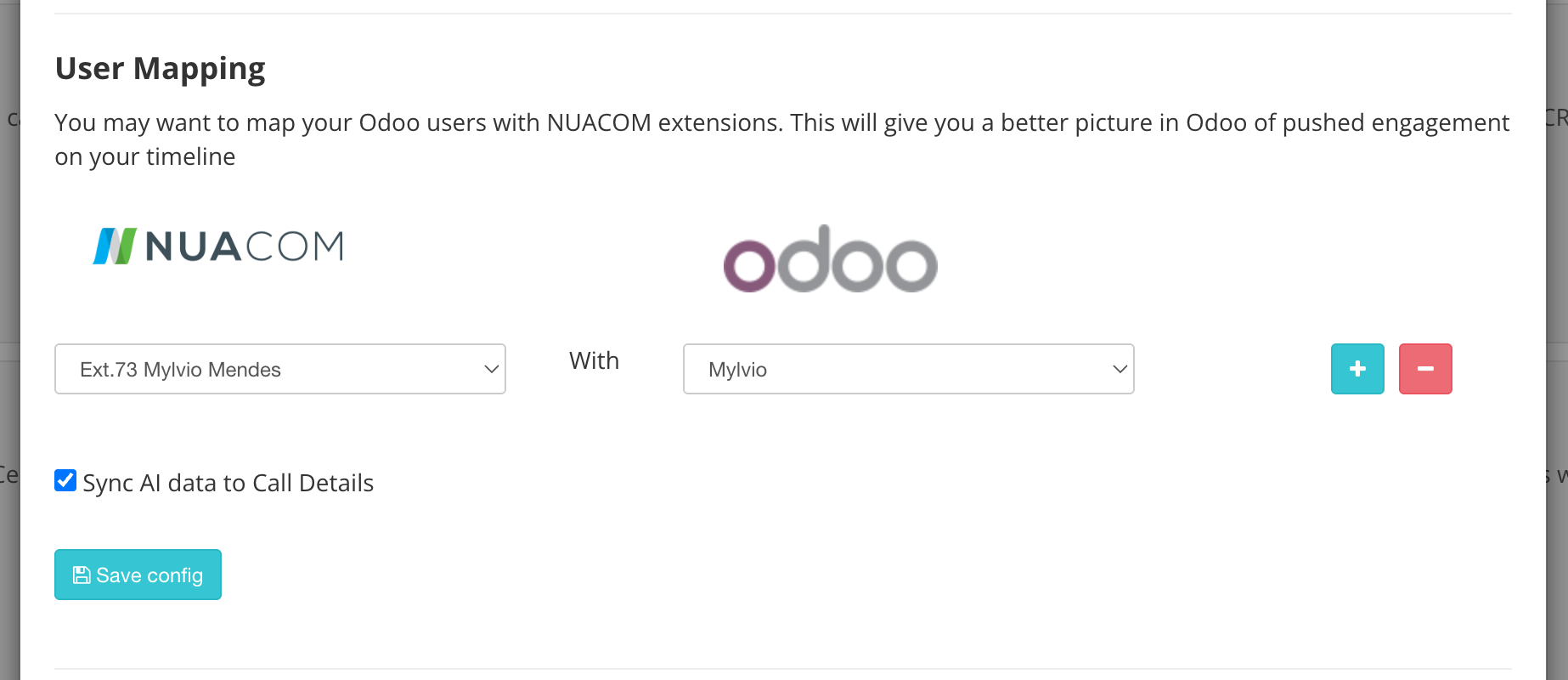Click the Odoo logo
This screenshot has width=1568, height=680.
(830, 259)
